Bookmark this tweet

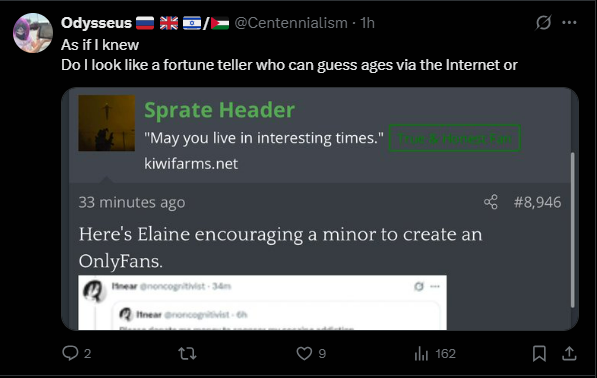coord(539,354)
